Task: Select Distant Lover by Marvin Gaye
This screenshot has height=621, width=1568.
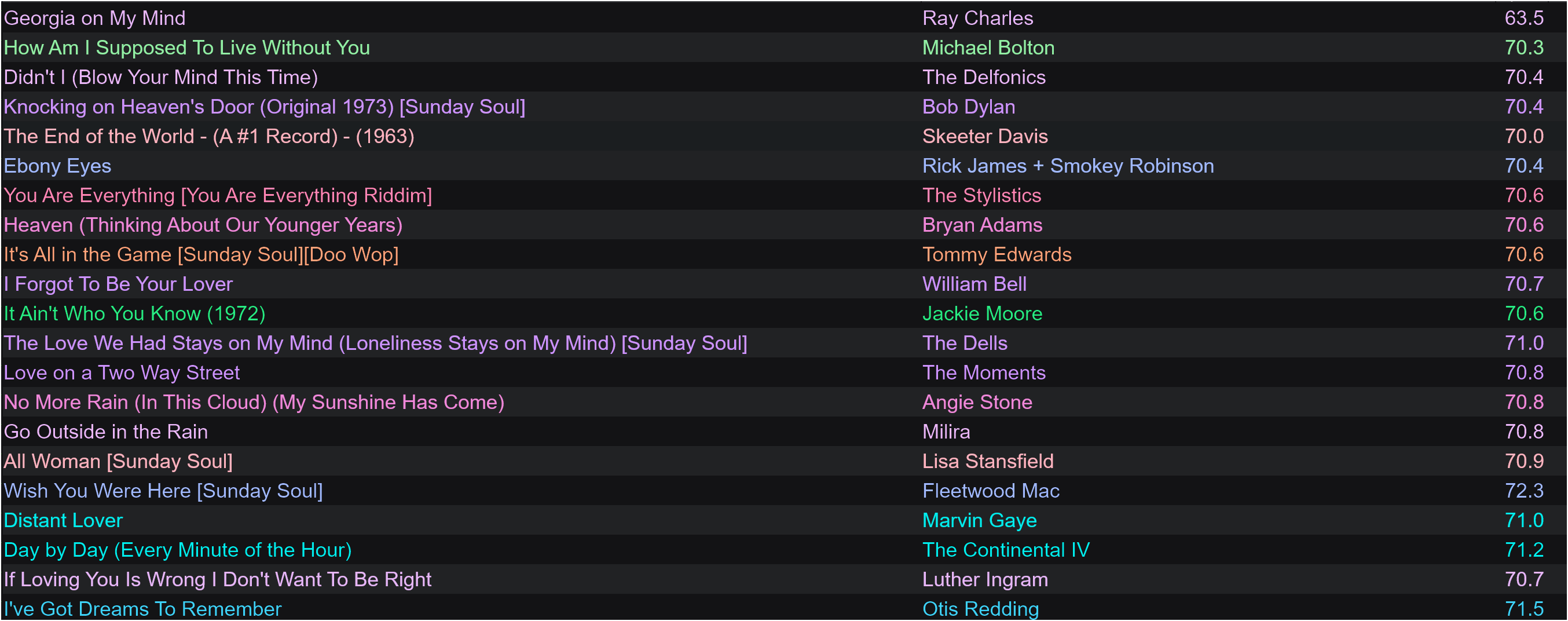Action: click(784, 521)
